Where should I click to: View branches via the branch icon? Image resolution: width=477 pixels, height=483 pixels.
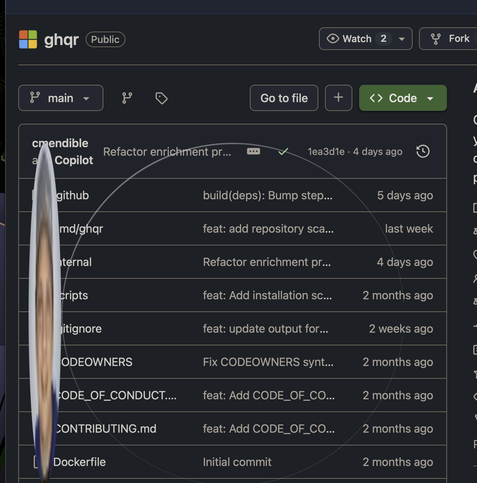click(x=127, y=98)
